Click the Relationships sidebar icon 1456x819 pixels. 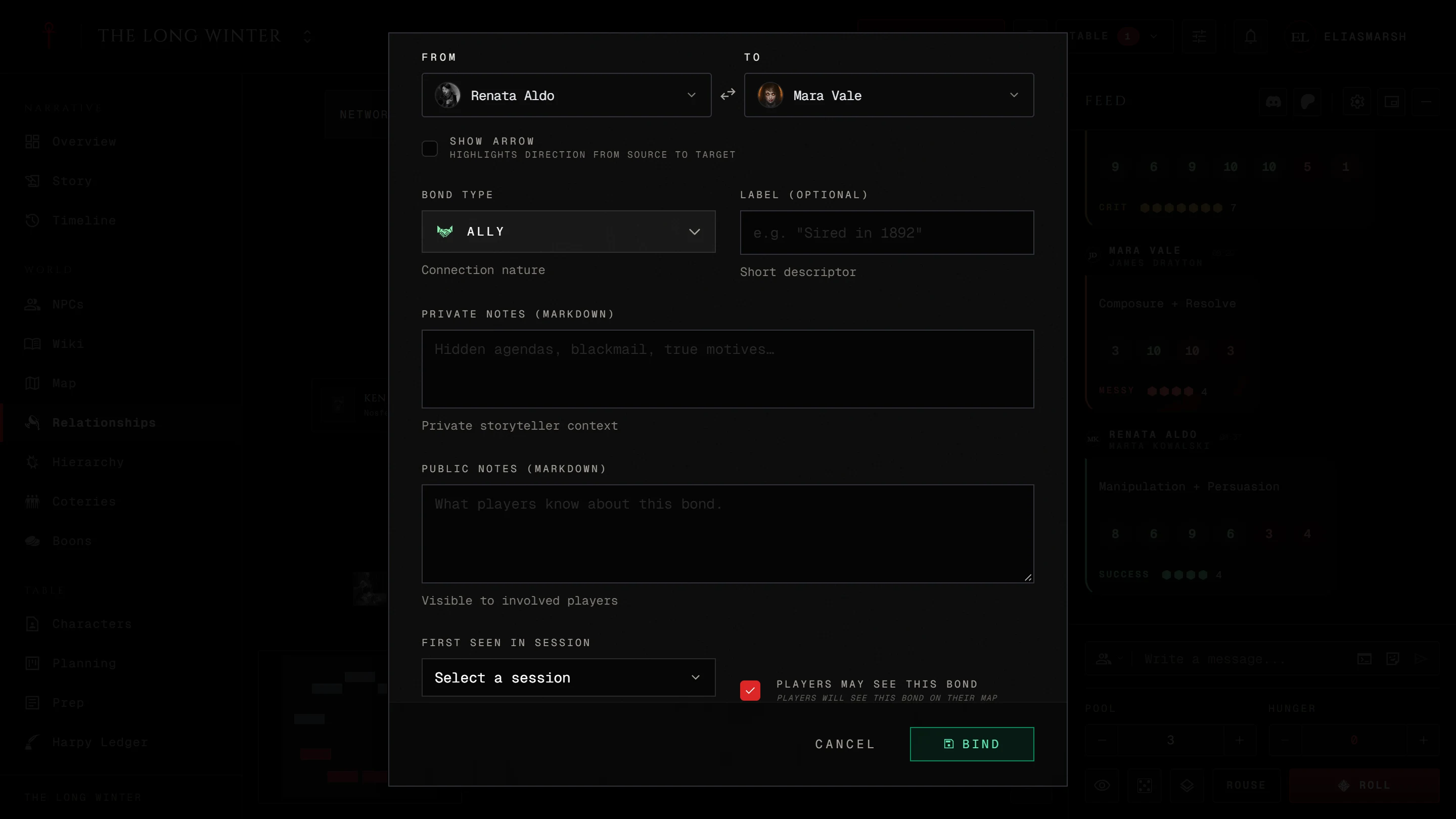point(32,422)
